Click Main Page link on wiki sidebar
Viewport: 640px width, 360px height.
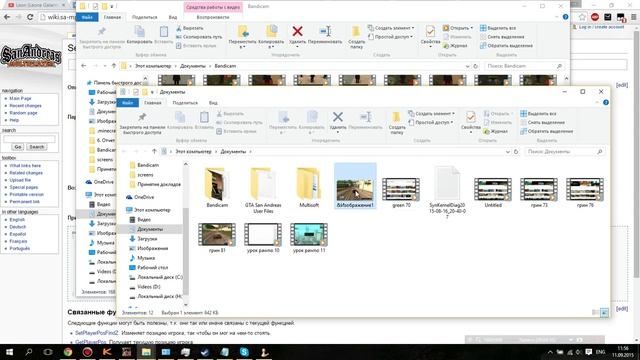pyautogui.click(x=20, y=98)
